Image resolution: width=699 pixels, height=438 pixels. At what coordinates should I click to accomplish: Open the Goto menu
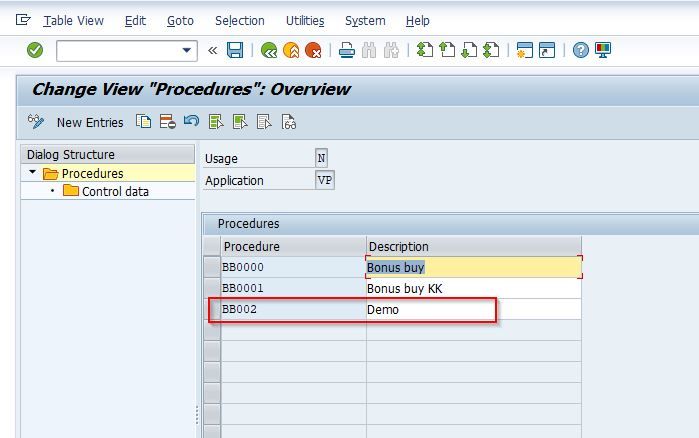180,21
